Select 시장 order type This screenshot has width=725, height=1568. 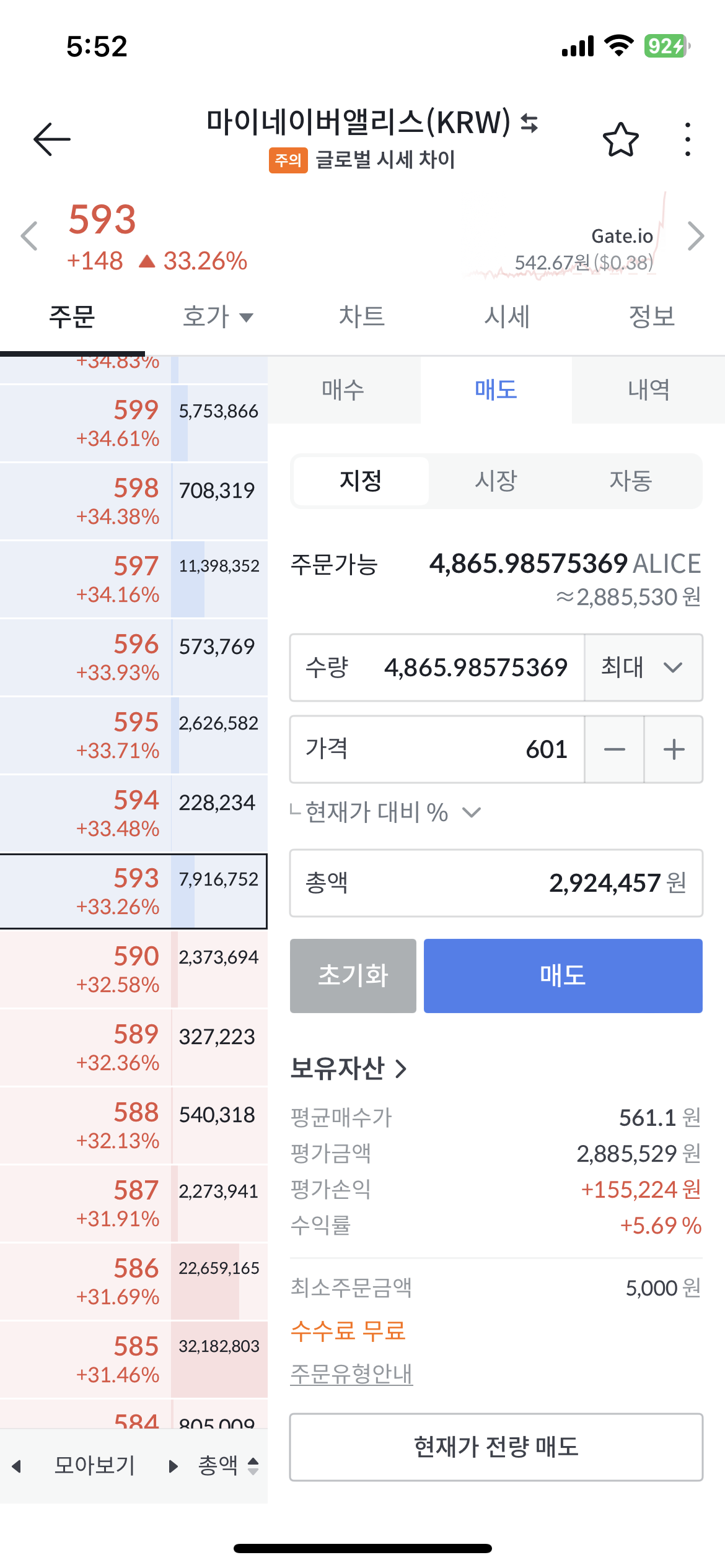coord(496,481)
